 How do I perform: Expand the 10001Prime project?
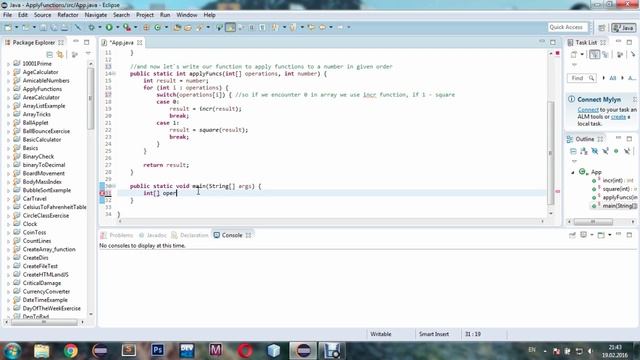8,64
